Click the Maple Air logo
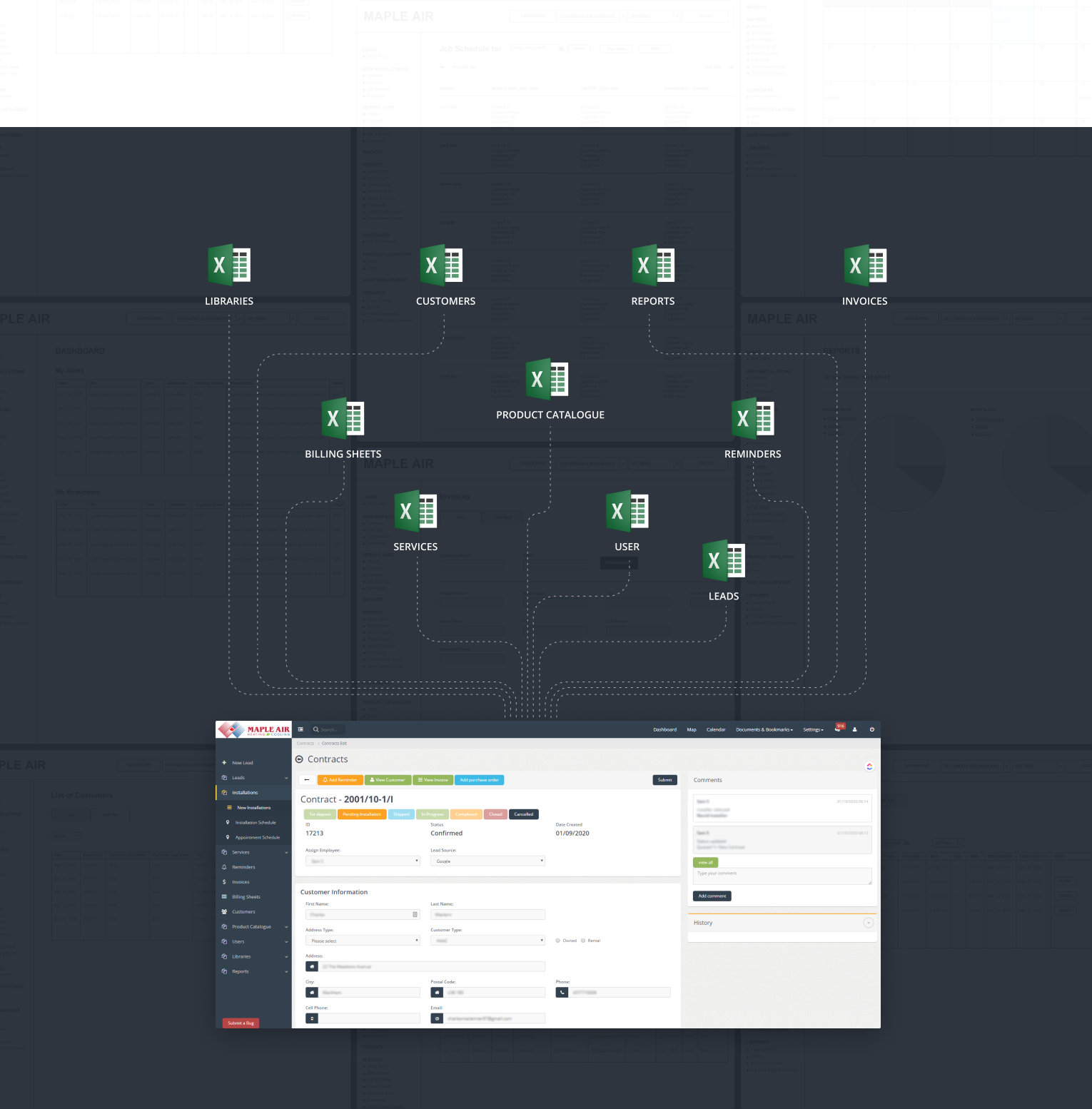Image resolution: width=1092 pixels, height=1109 pixels. (x=254, y=729)
